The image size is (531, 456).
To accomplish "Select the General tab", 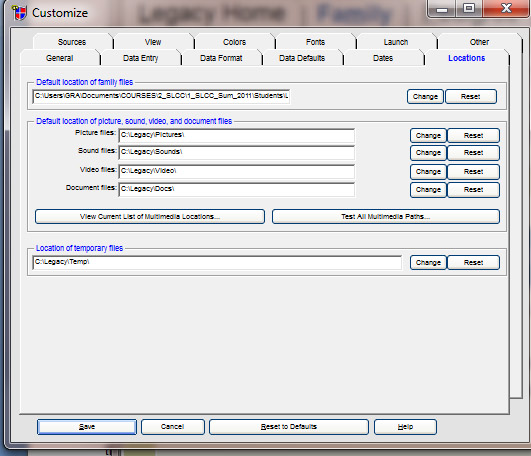I will (x=60, y=58).
